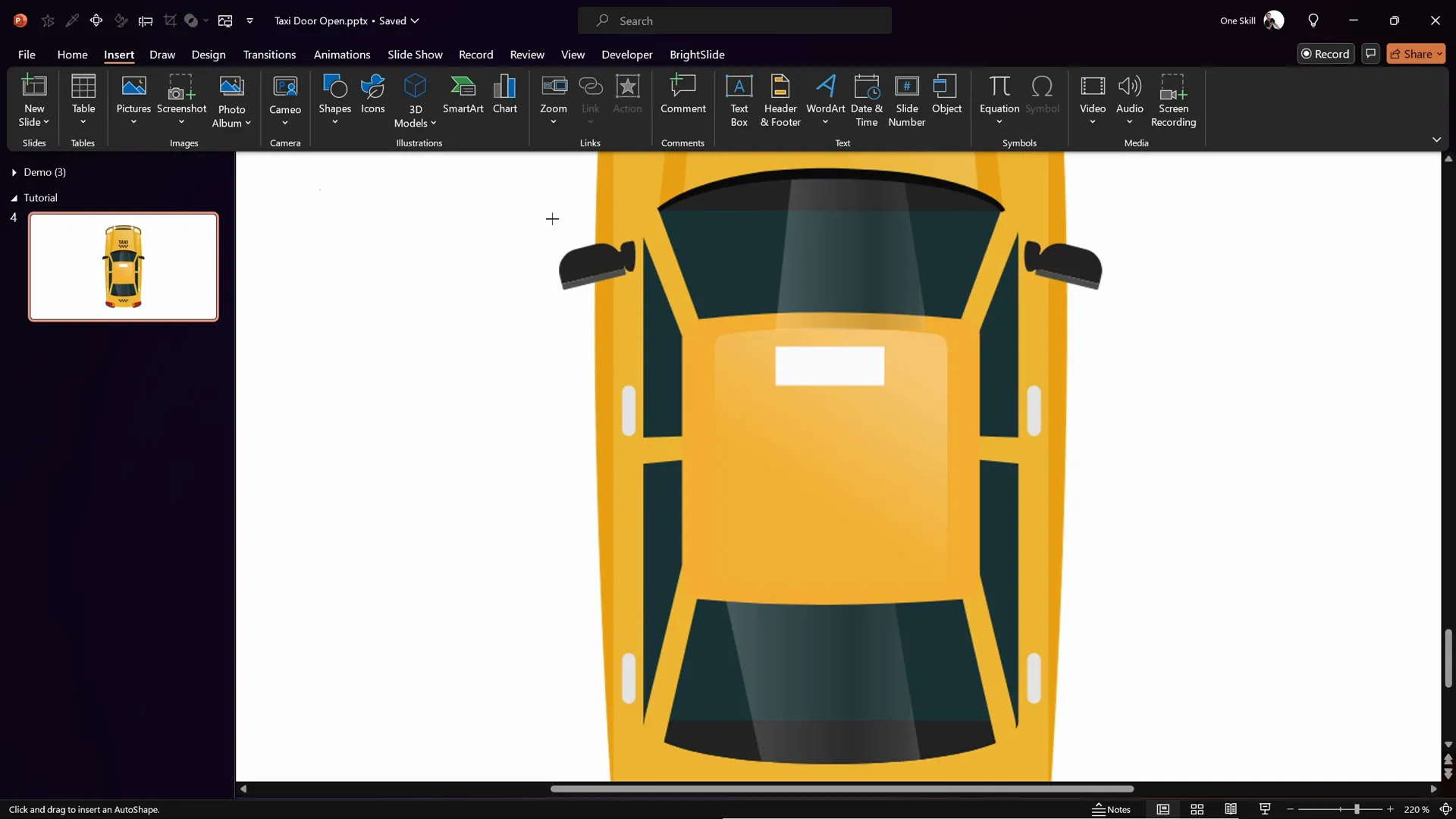Viewport: 1456px width, 819px height.
Task: Switch to Slide Sorter view
Action: (1197, 809)
